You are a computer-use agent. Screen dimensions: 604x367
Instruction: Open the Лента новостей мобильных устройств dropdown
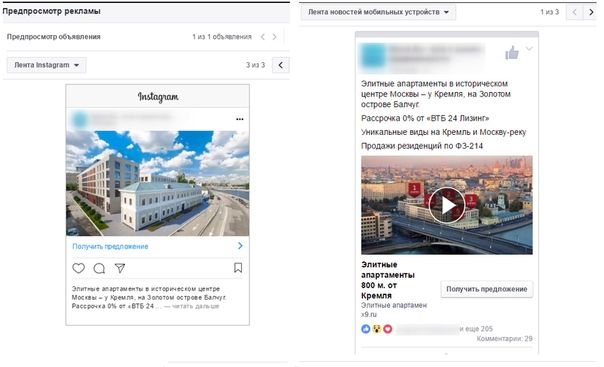pyautogui.click(x=378, y=12)
